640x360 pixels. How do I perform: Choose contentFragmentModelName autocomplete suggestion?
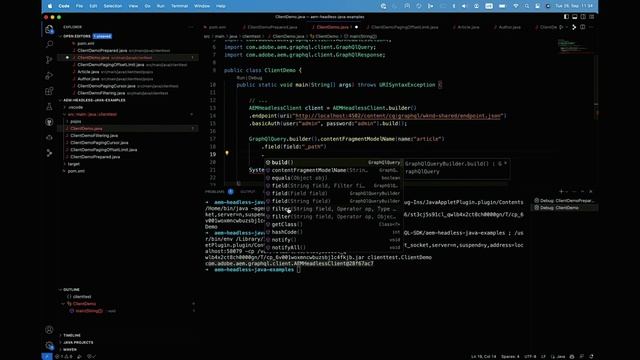coord(333,170)
